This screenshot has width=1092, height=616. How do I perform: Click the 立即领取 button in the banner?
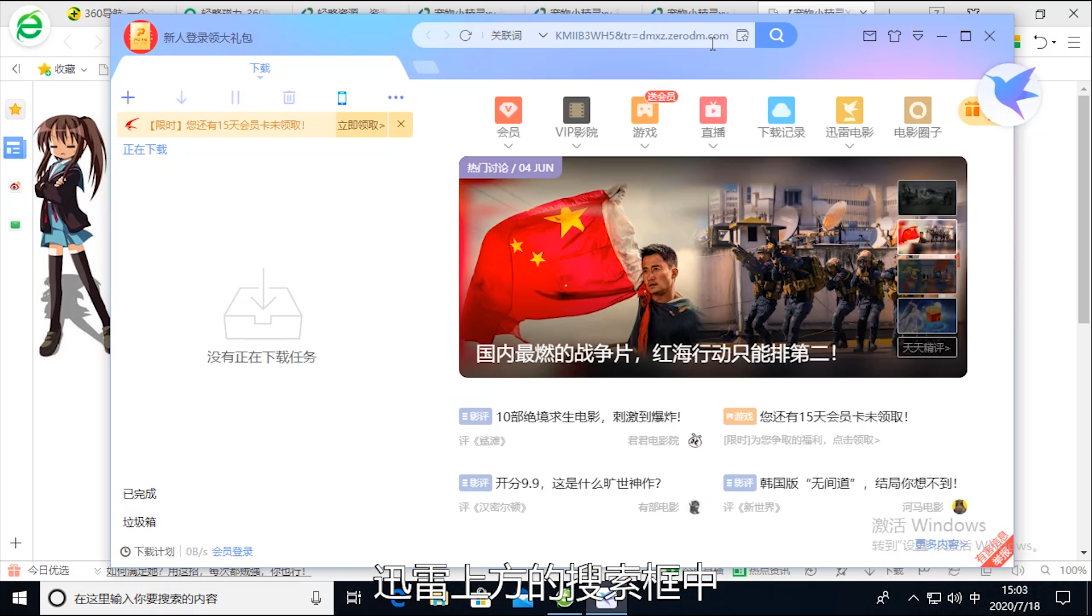tap(361, 125)
